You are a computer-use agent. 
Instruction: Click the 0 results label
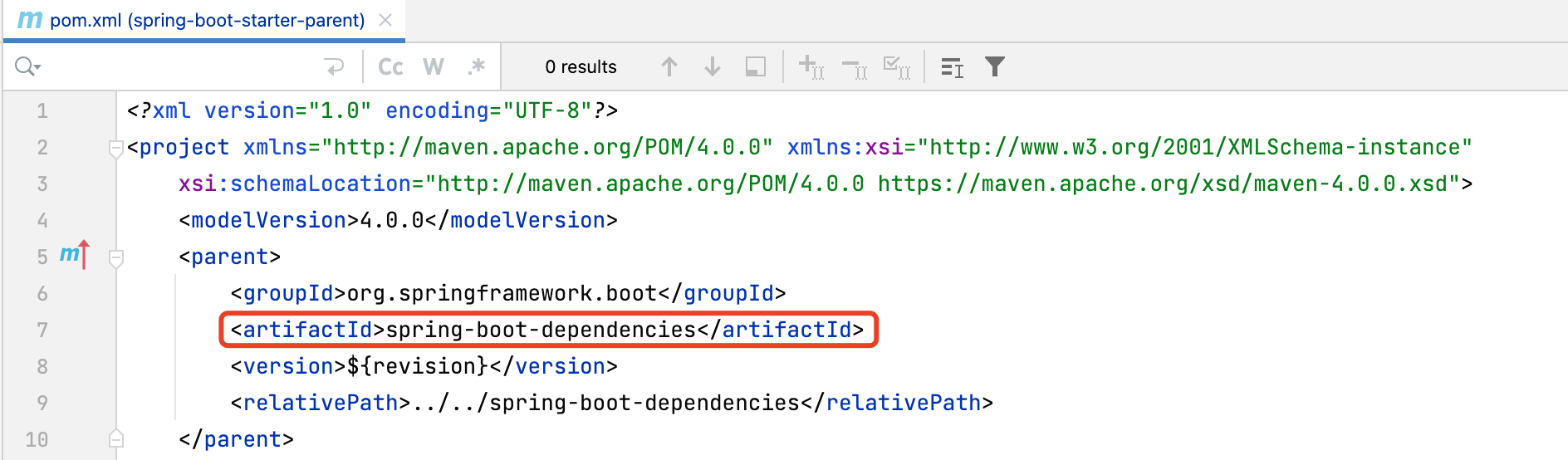(581, 66)
